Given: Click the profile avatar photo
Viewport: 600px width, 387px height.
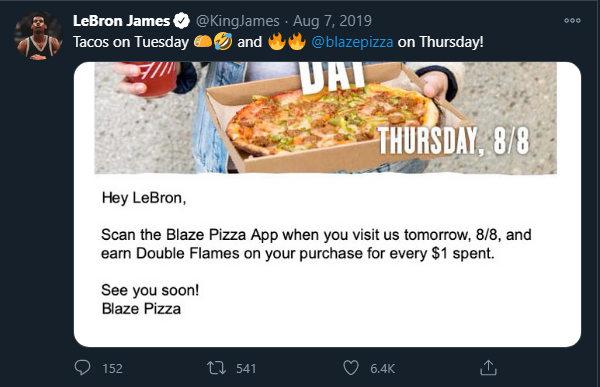Looking at the screenshot, I should 38,36.
